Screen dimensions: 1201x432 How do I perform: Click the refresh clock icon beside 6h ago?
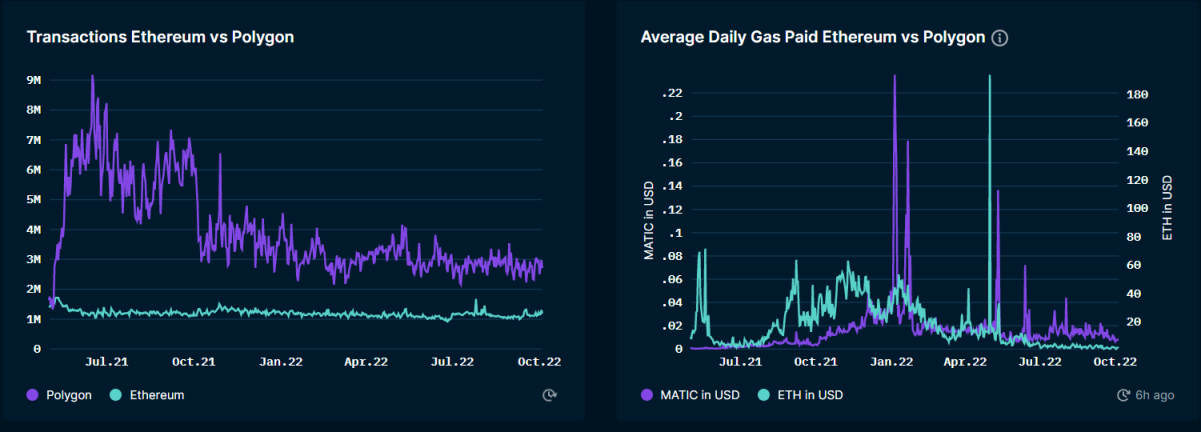click(1122, 395)
